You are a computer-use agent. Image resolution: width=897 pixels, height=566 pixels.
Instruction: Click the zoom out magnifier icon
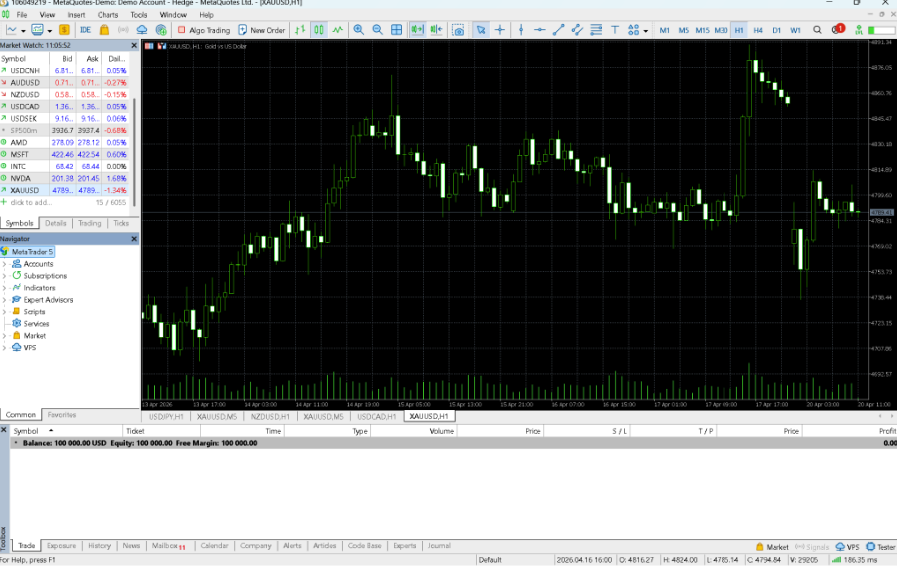click(378, 30)
